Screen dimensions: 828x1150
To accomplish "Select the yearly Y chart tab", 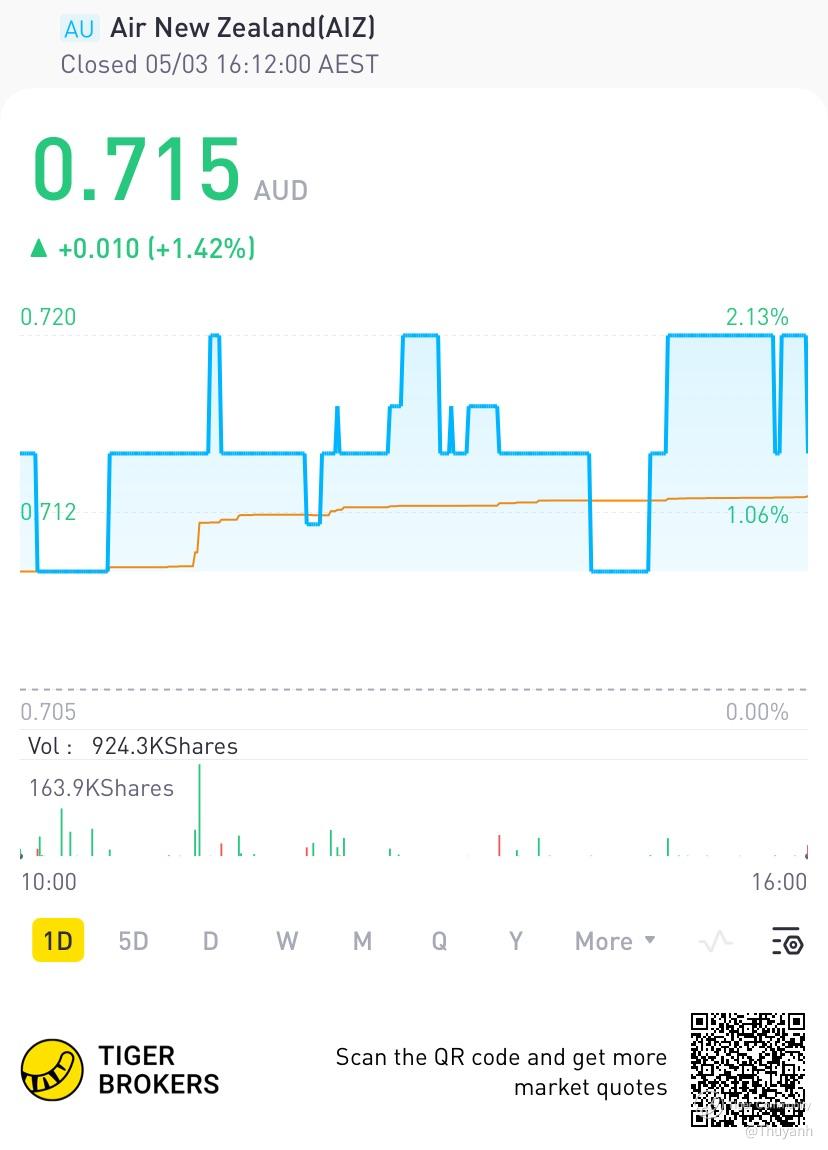I will tap(515, 941).
